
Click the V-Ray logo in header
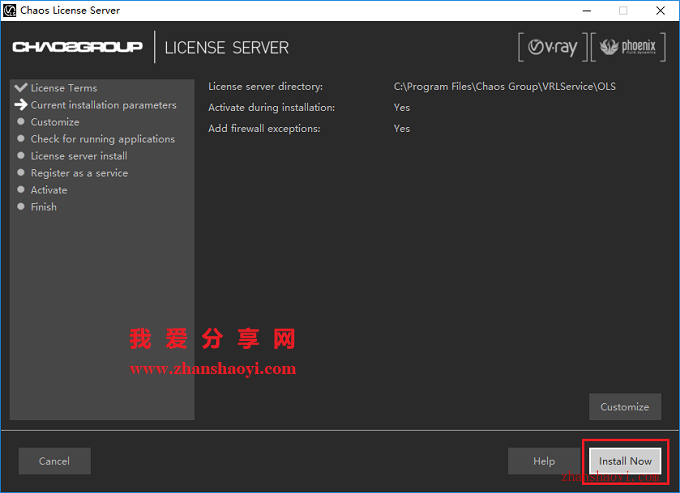552,47
